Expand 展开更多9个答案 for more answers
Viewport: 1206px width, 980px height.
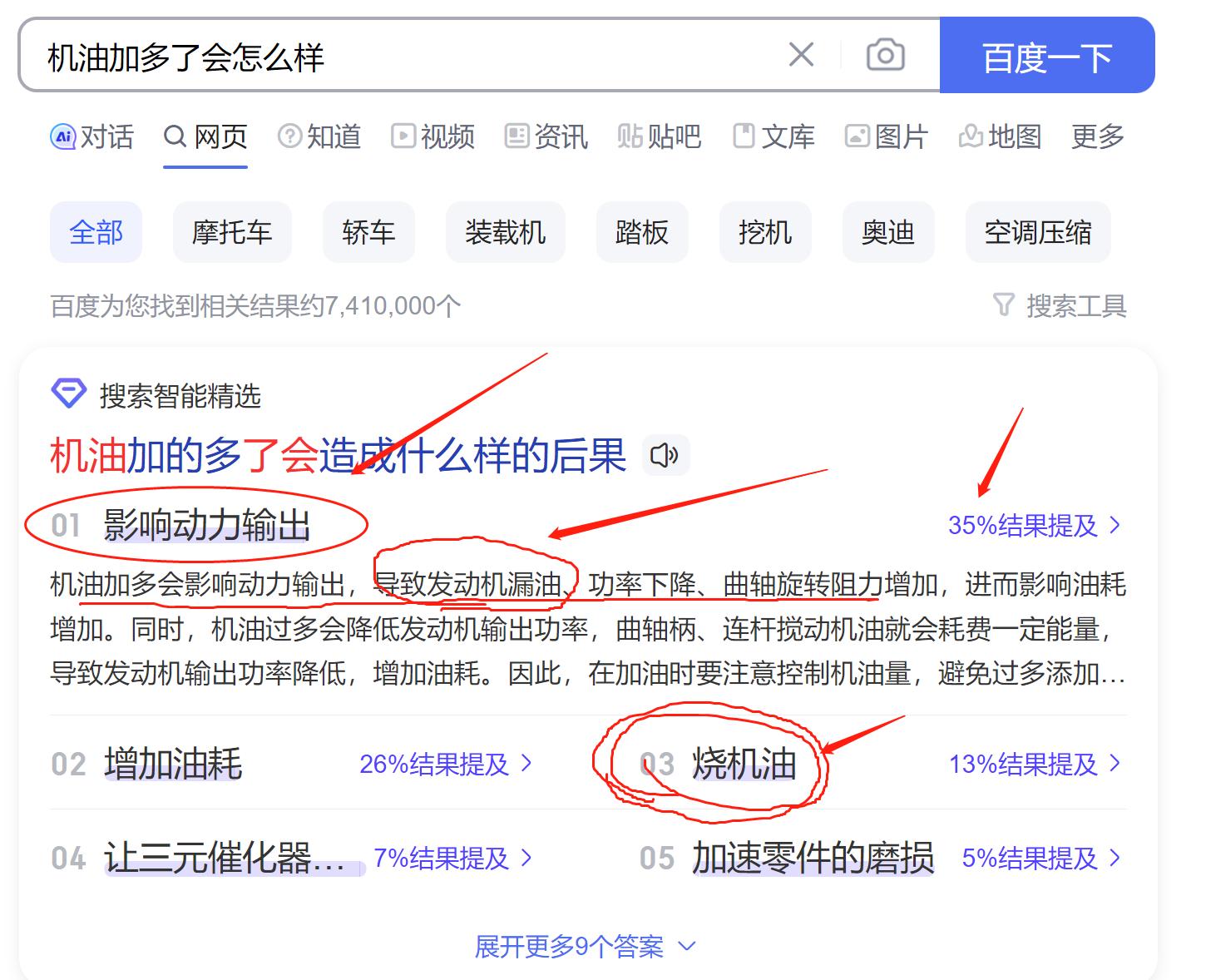coord(583,945)
